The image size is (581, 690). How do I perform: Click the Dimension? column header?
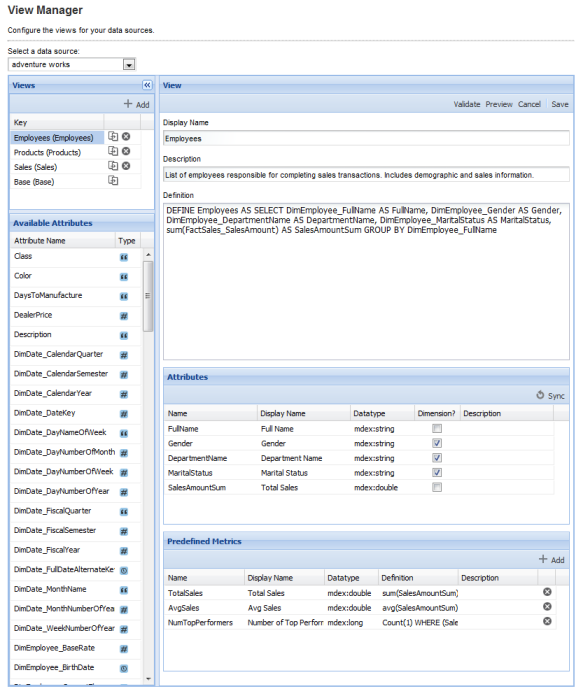(x=437, y=413)
